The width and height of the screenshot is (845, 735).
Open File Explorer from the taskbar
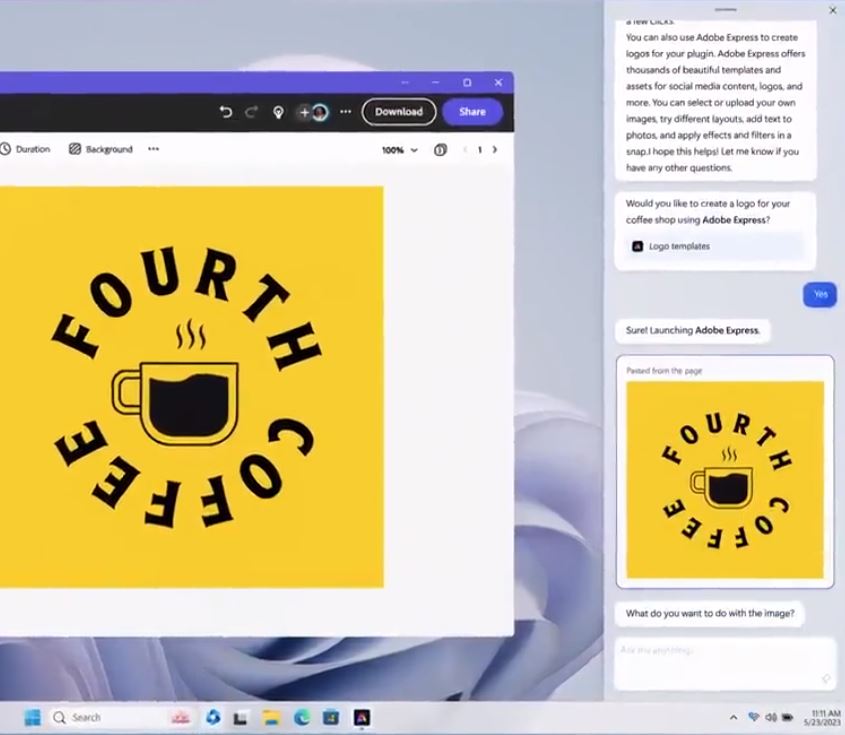(x=271, y=717)
